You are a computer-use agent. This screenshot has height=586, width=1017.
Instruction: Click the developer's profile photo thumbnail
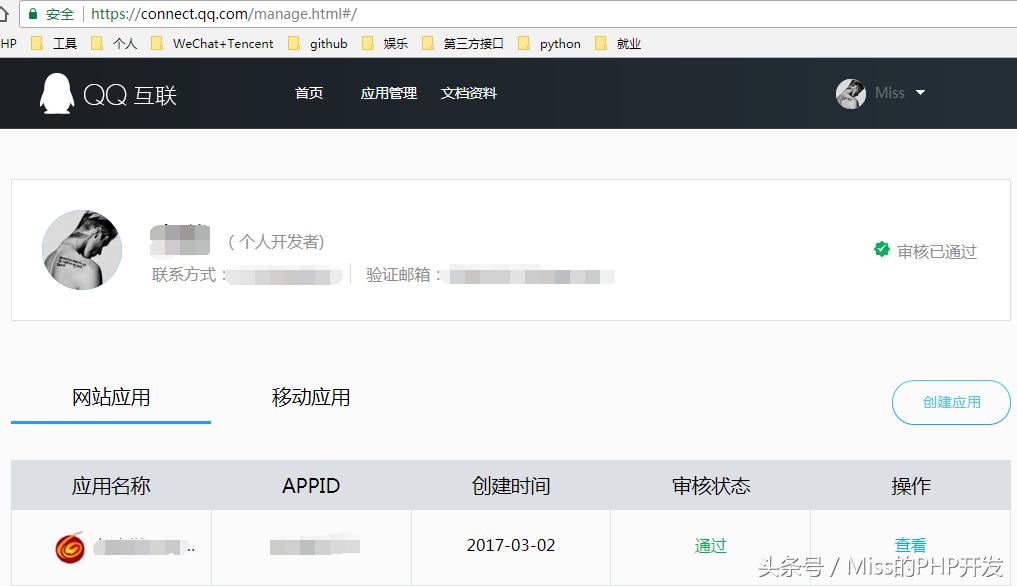pos(82,250)
